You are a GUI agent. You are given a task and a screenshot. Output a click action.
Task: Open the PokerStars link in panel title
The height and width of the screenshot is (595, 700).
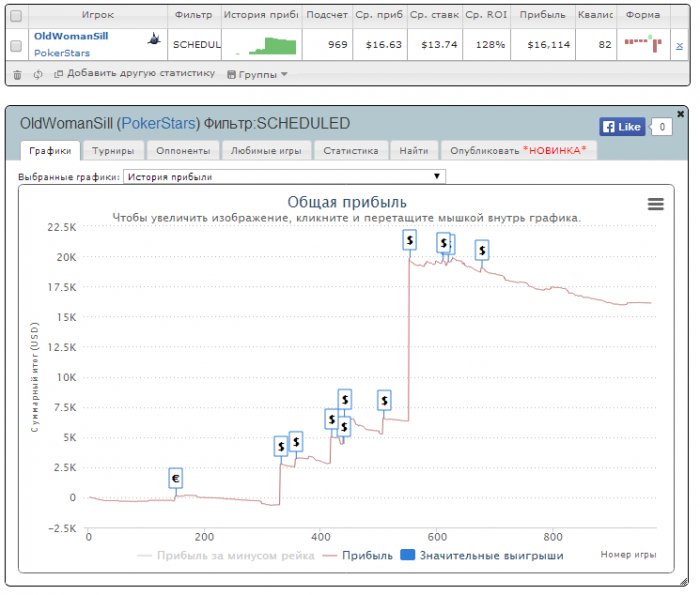coord(158,124)
